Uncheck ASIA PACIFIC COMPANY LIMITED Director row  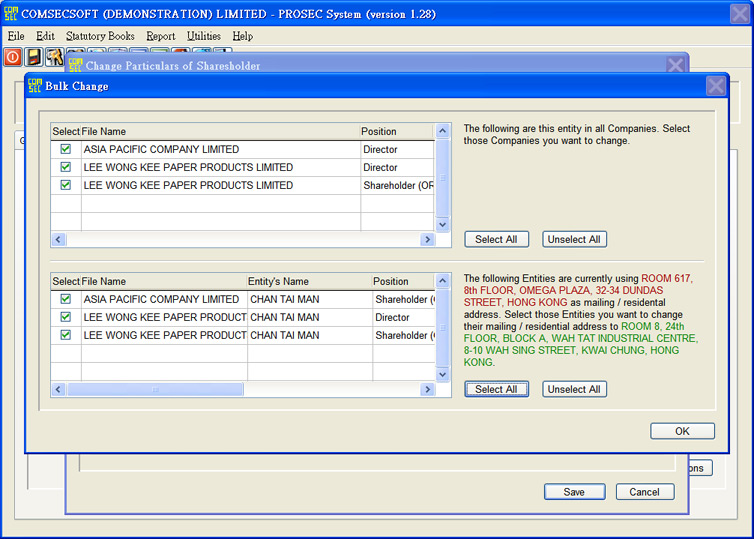click(66, 150)
